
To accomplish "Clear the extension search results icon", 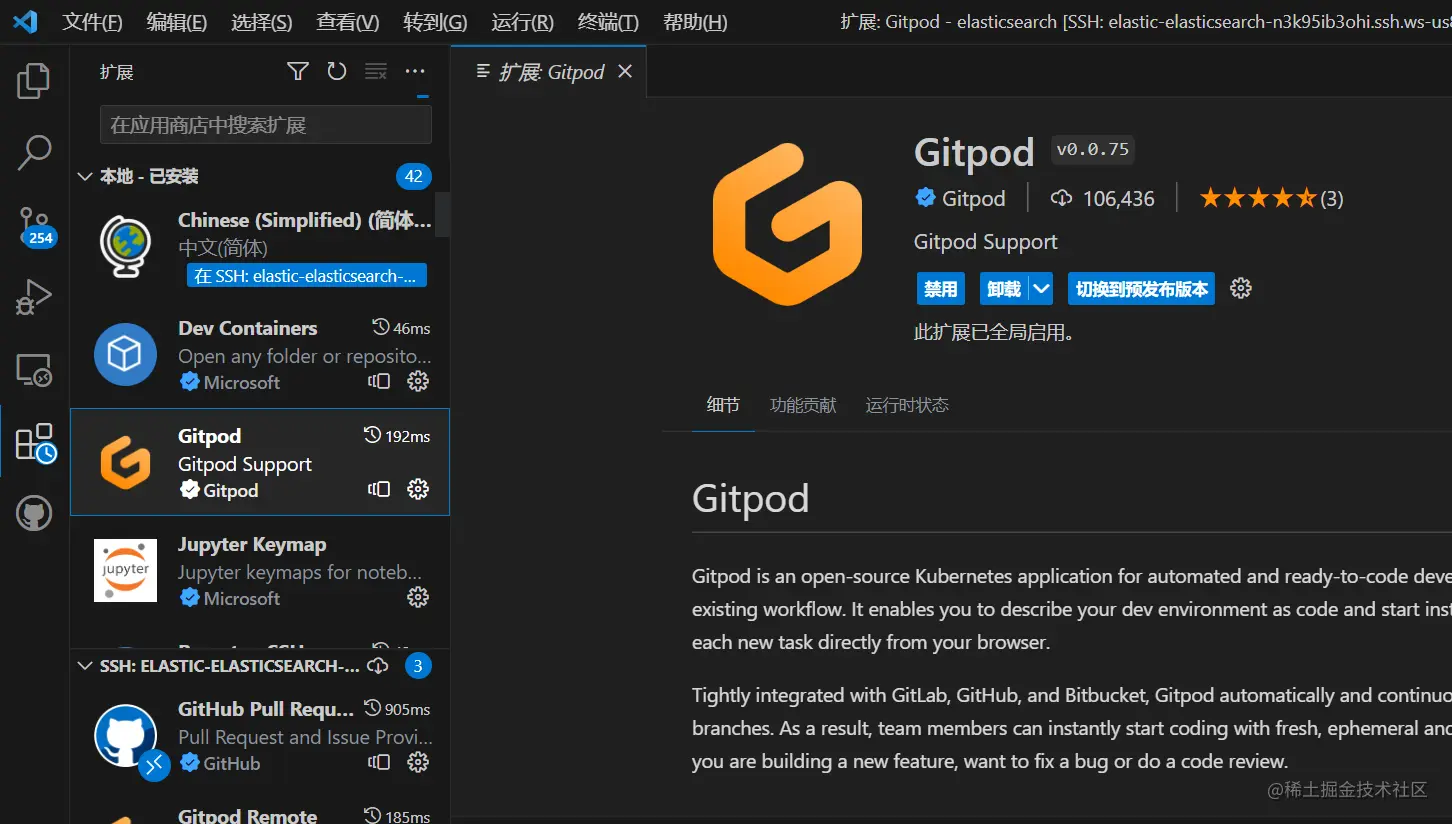I will point(376,71).
